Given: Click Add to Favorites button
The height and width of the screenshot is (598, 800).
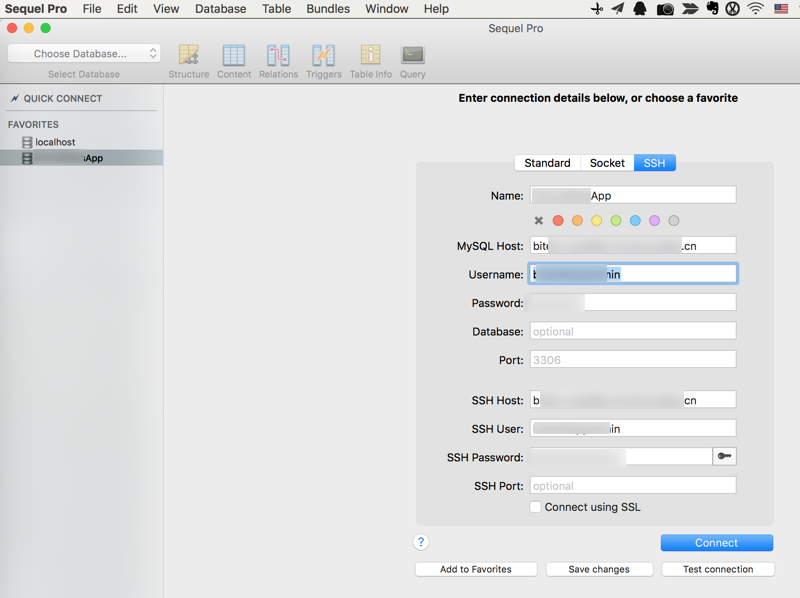Looking at the screenshot, I should click(x=476, y=569).
